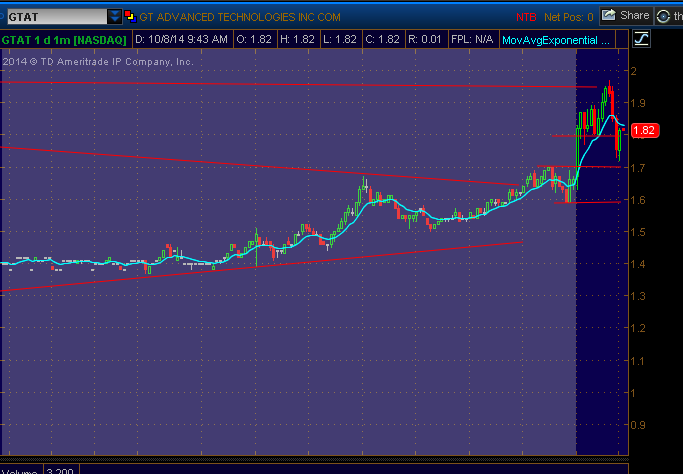This screenshot has height=474, width=683.
Task: Open the symbol selector dropdown arrow
Action: coord(115,17)
